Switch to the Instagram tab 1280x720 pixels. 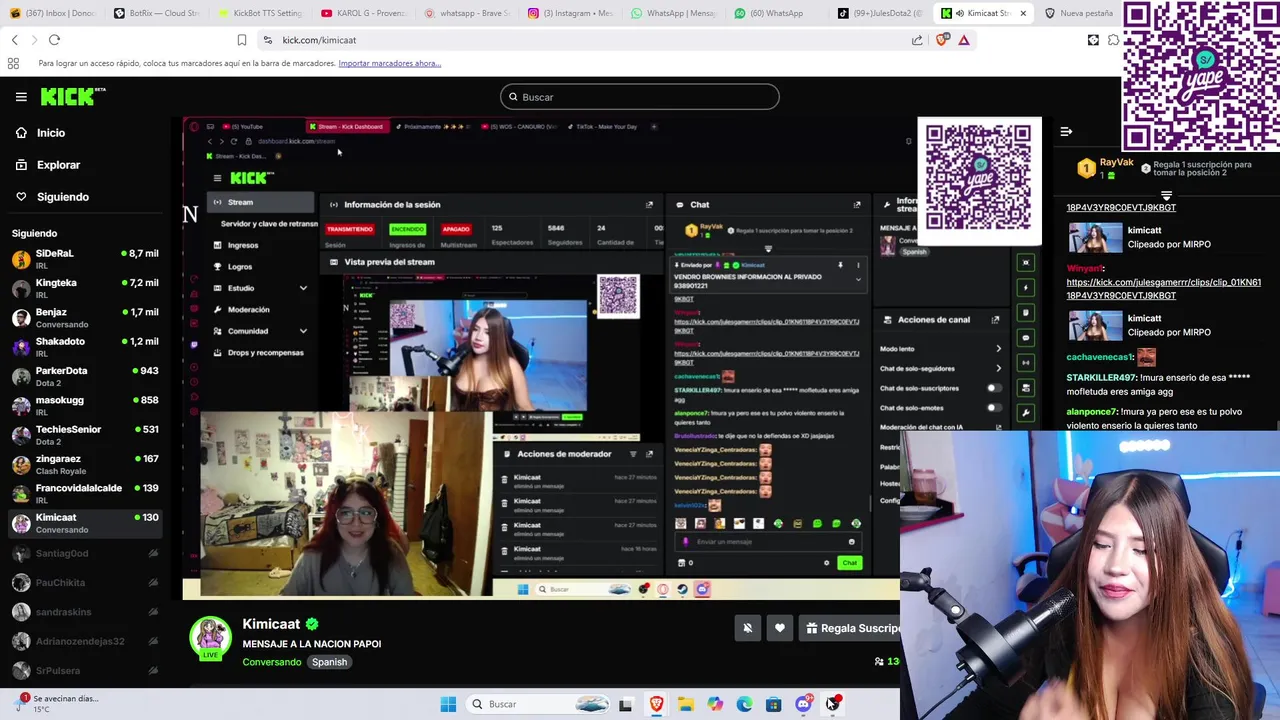pyautogui.click(x=570, y=13)
